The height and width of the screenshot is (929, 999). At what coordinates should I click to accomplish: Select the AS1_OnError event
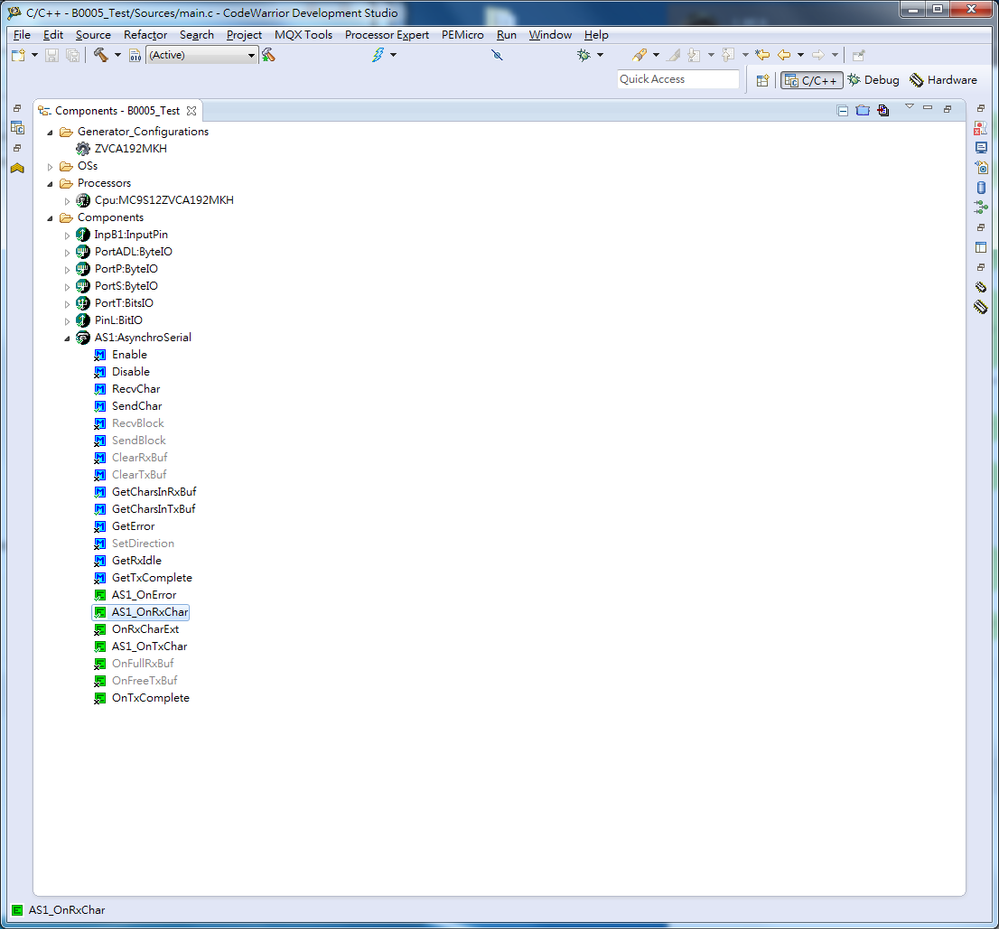144,595
